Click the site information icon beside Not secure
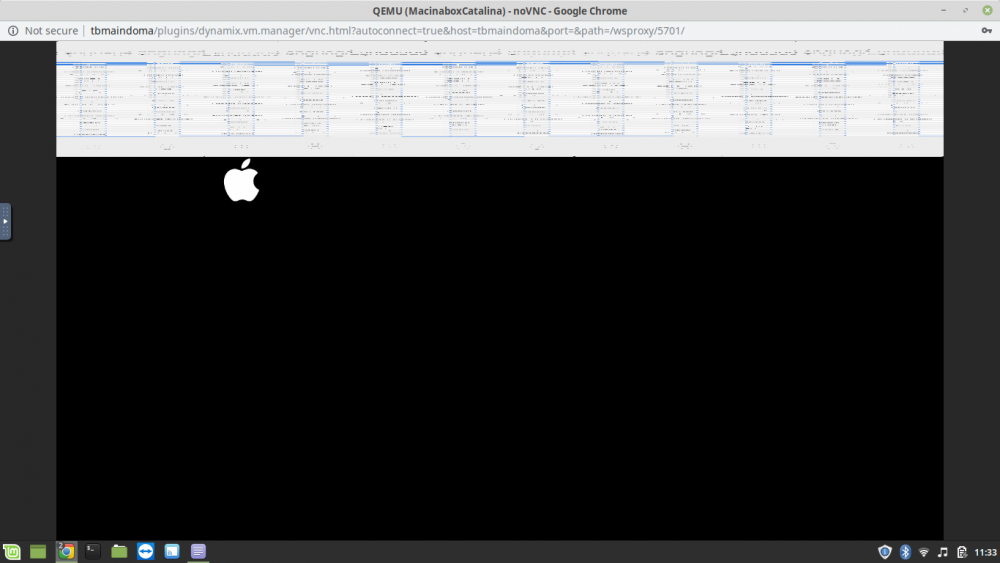 click(13, 31)
